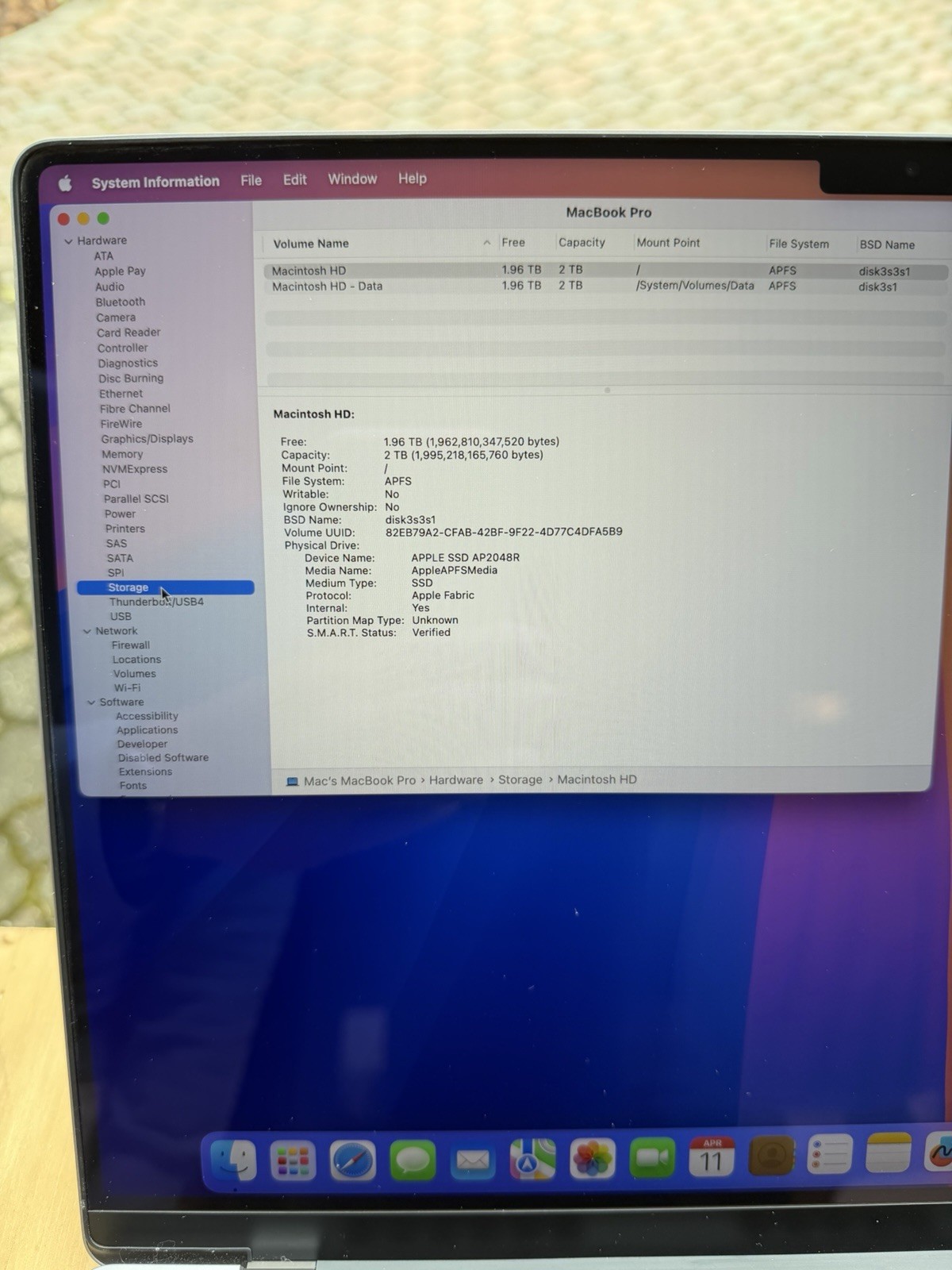This screenshot has height=1270, width=952.
Task: Open Notes from the Dock
Action: pyautogui.click(x=888, y=1152)
